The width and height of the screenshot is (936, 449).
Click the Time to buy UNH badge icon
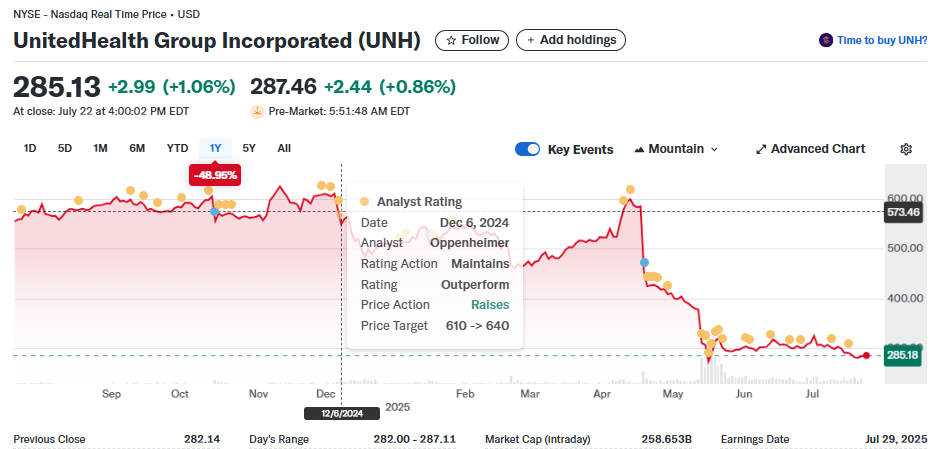pos(826,41)
